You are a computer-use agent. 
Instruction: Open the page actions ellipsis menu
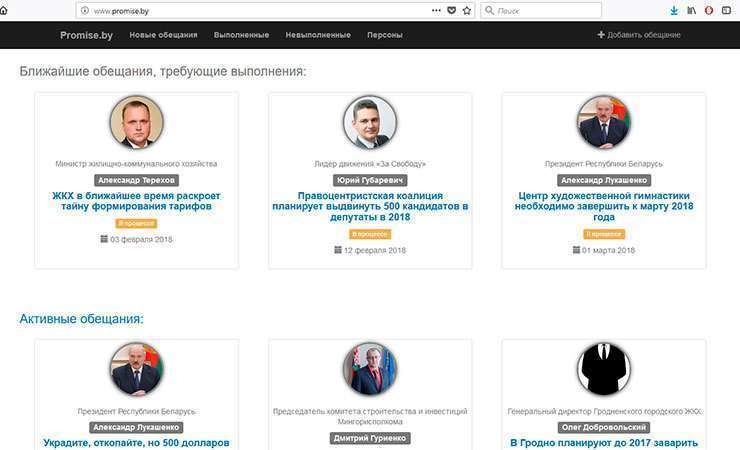tap(436, 10)
